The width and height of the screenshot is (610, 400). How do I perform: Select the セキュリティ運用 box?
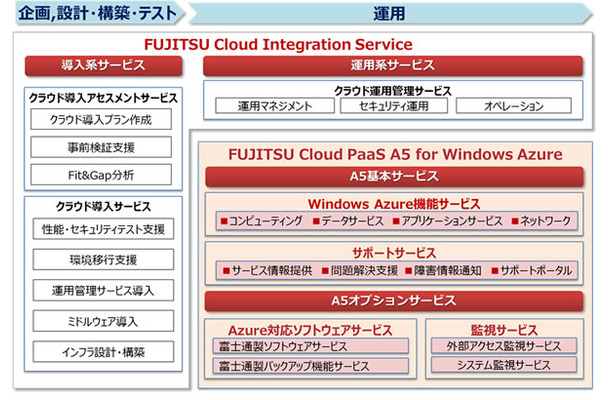394,106
